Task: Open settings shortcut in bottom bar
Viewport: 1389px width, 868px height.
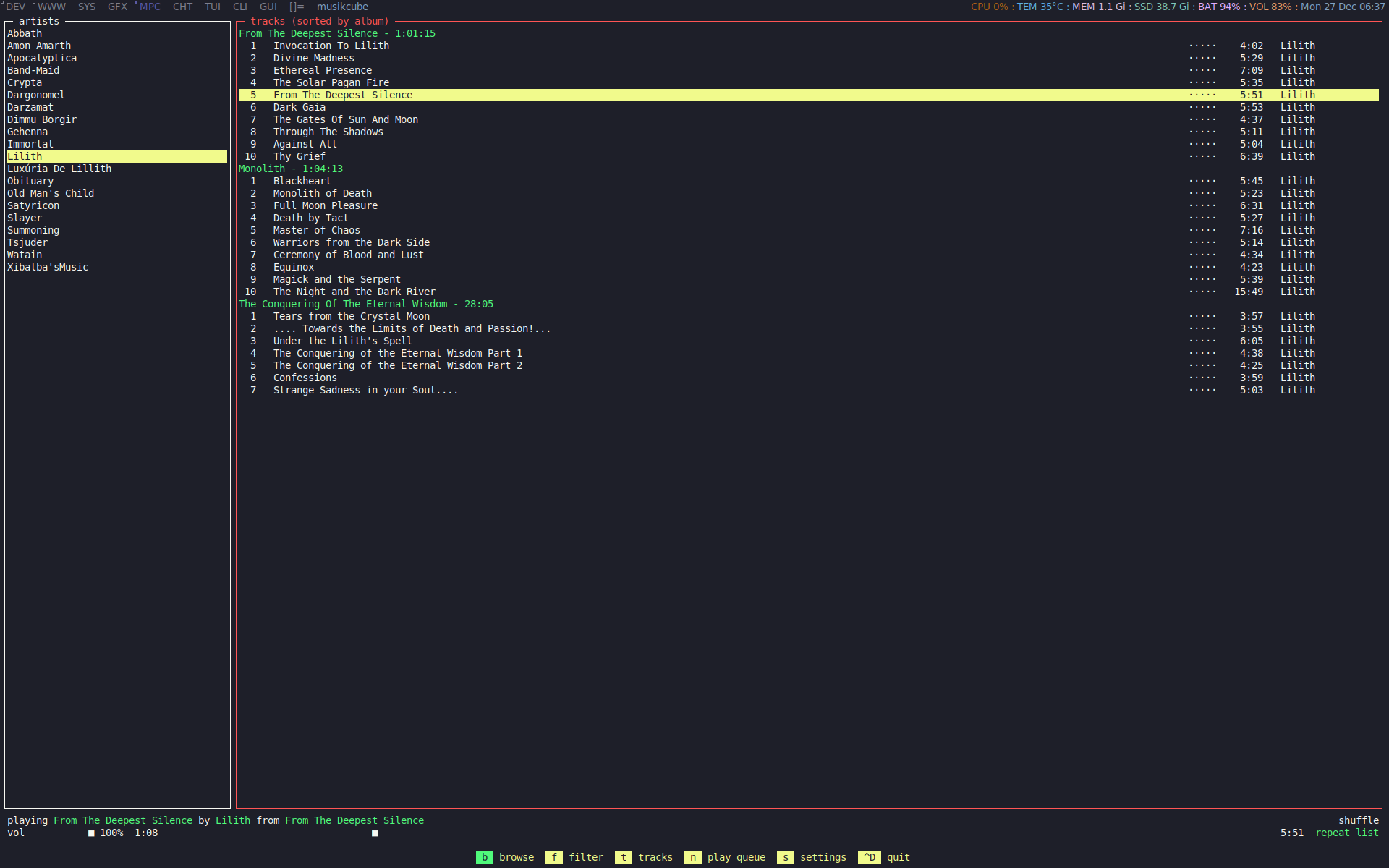Action: 812,857
